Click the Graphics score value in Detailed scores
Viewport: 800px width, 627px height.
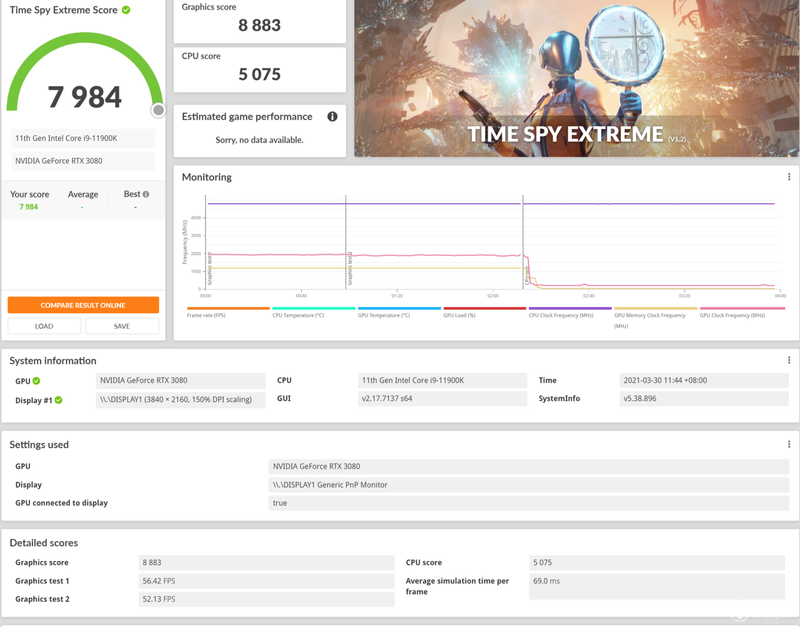coord(266,563)
